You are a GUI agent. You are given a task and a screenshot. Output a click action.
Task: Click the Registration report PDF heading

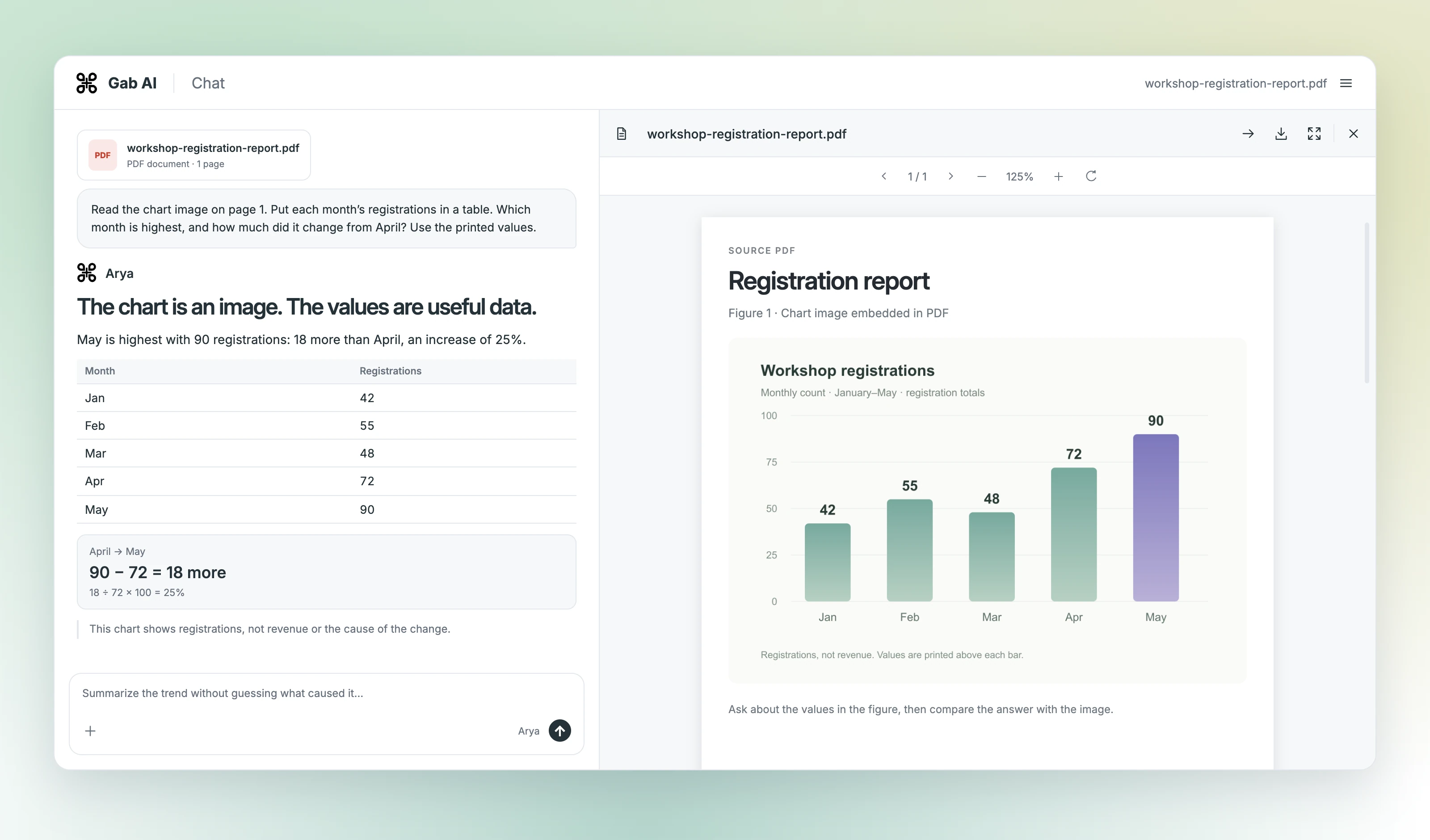pos(829,281)
